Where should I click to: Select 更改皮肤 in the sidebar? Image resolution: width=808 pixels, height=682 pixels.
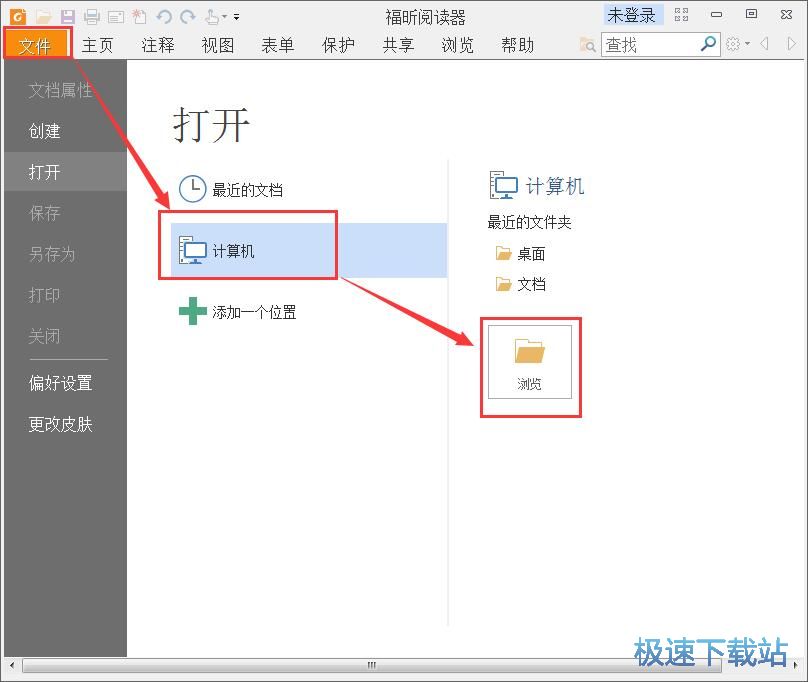tap(62, 424)
